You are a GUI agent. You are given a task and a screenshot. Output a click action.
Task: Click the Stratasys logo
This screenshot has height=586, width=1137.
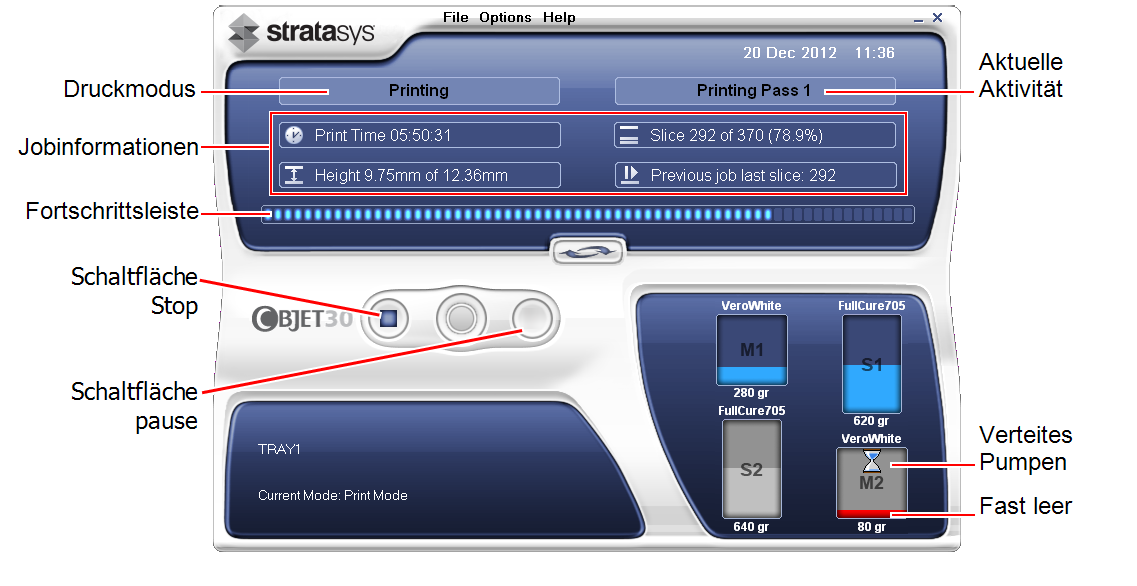(302, 33)
